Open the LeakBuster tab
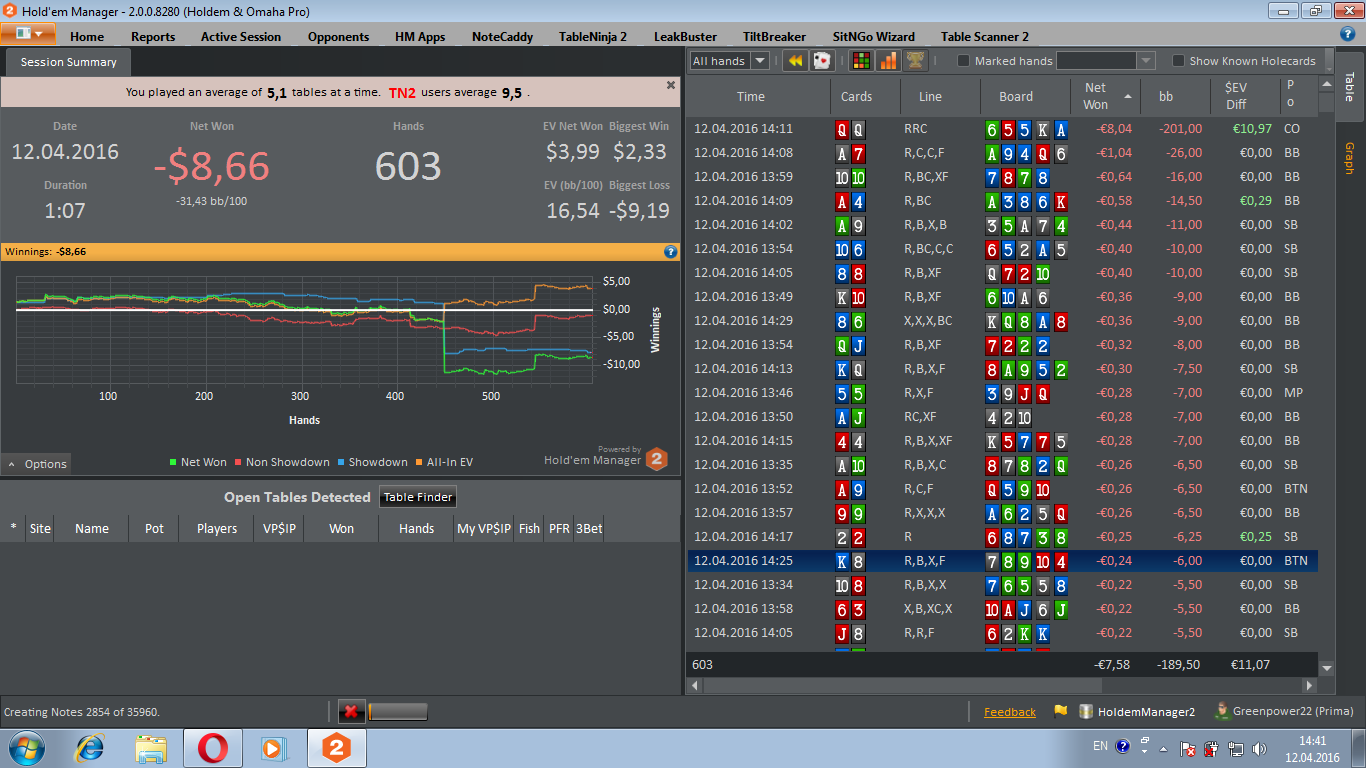Image resolution: width=1366 pixels, height=768 pixels. click(685, 37)
